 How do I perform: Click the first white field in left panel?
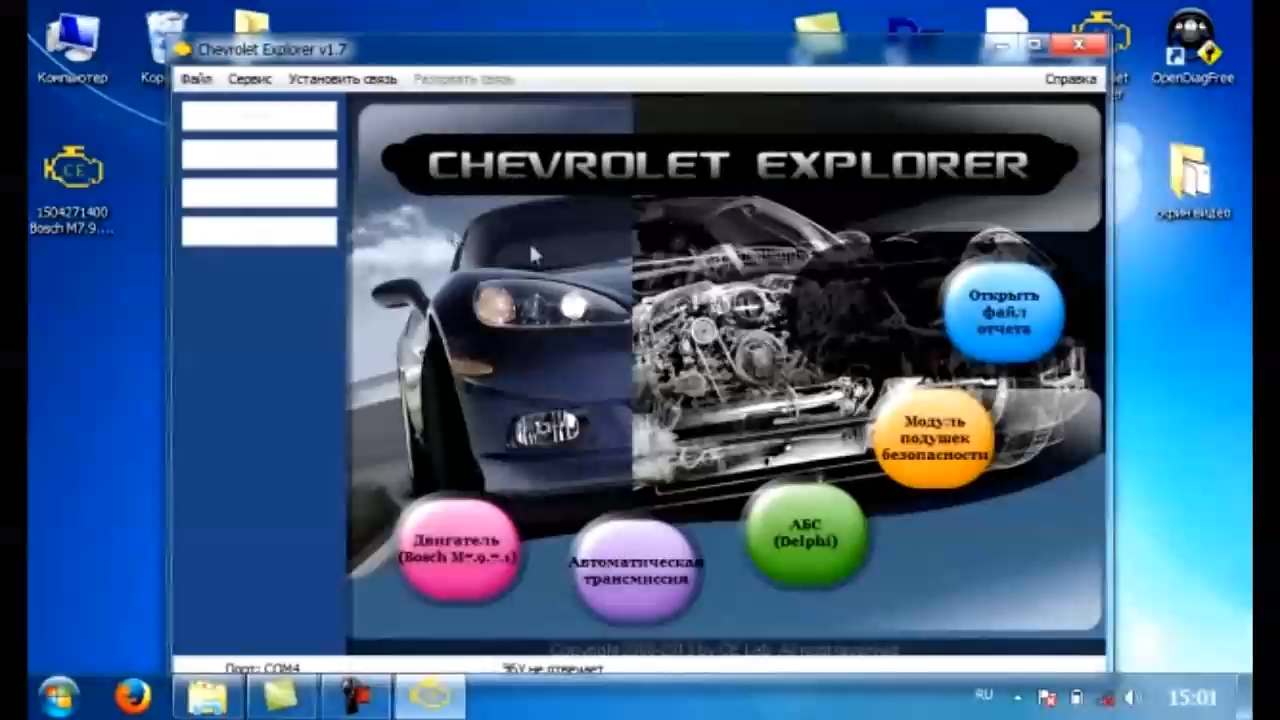[259, 116]
